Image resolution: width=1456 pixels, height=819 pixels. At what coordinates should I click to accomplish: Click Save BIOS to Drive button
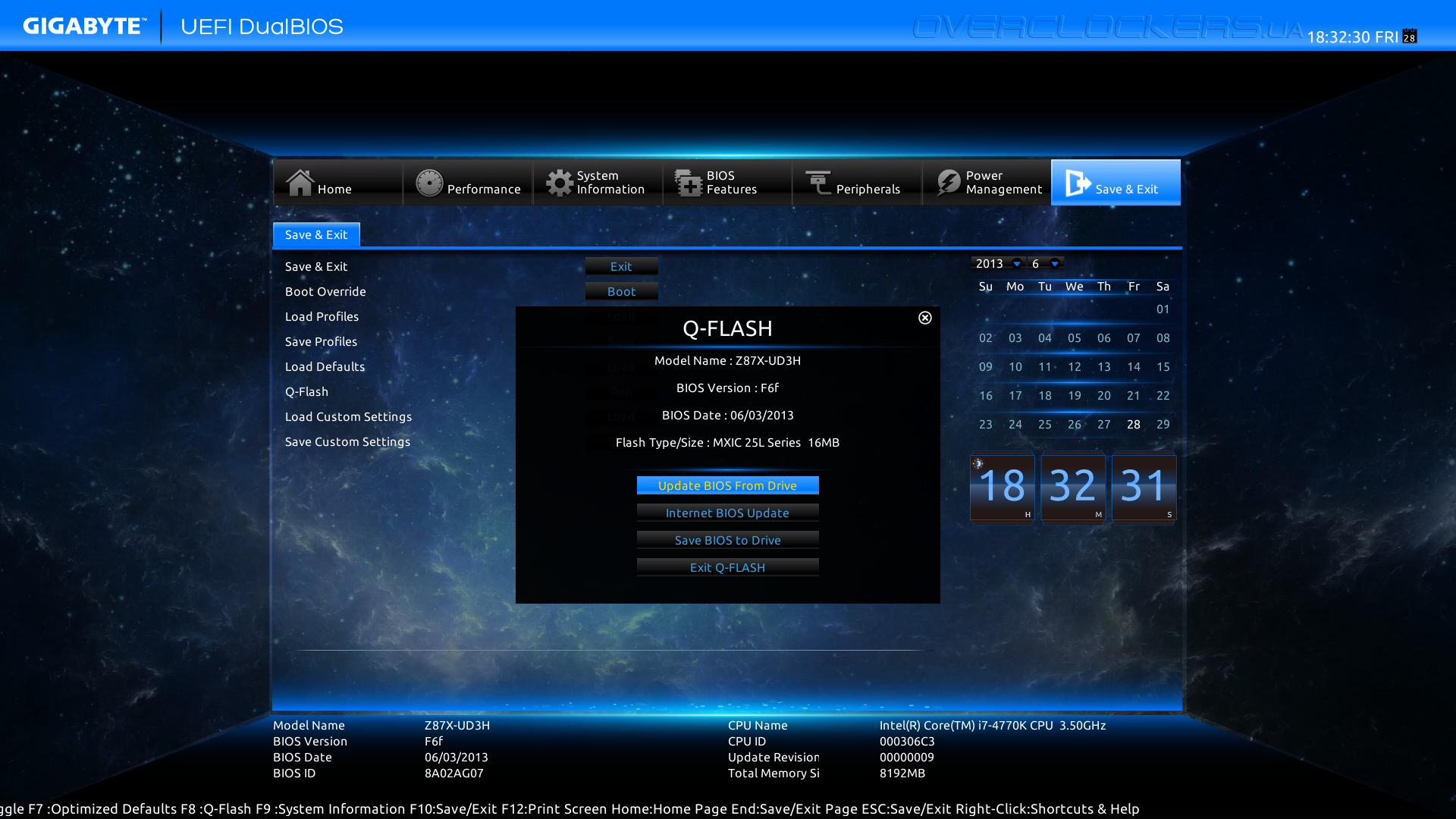[727, 540]
